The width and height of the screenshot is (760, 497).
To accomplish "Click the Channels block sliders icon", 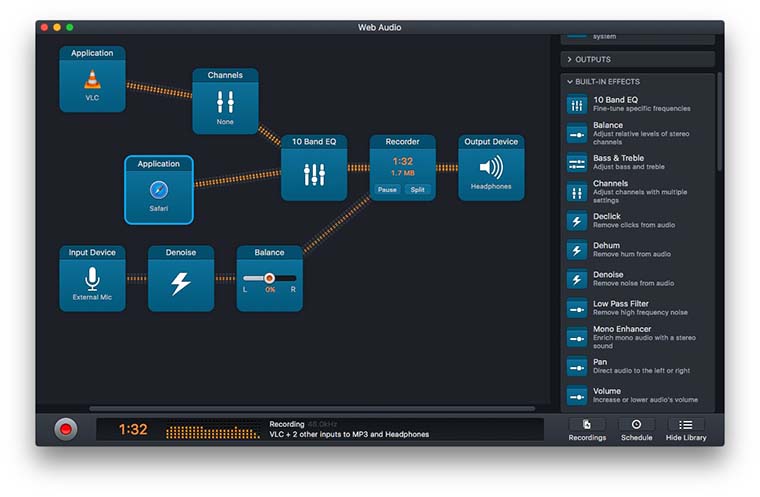I will [x=225, y=102].
